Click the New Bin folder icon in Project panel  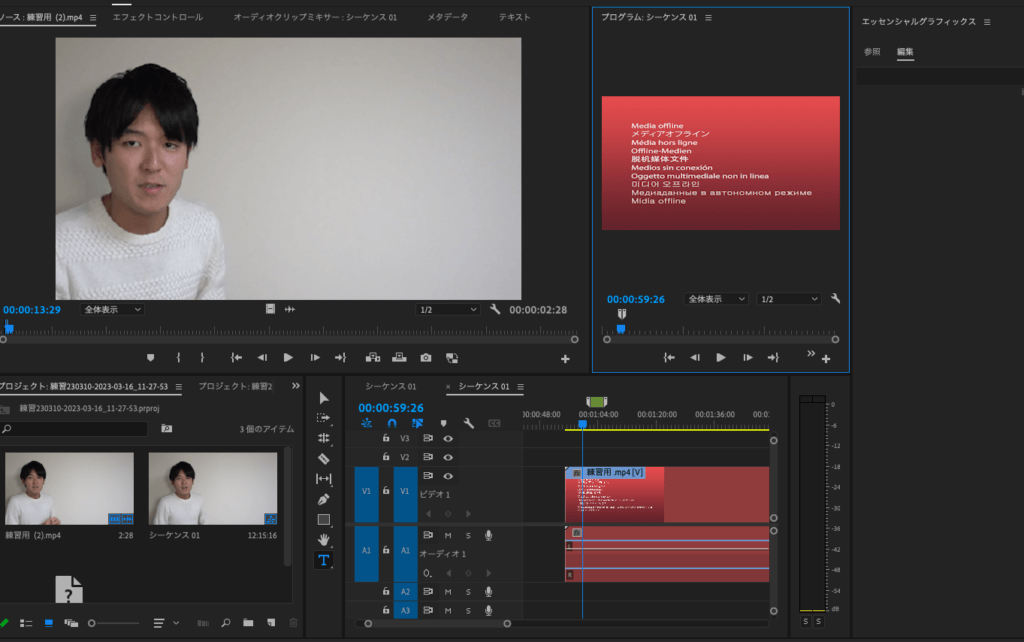pyautogui.click(x=247, y=623)
